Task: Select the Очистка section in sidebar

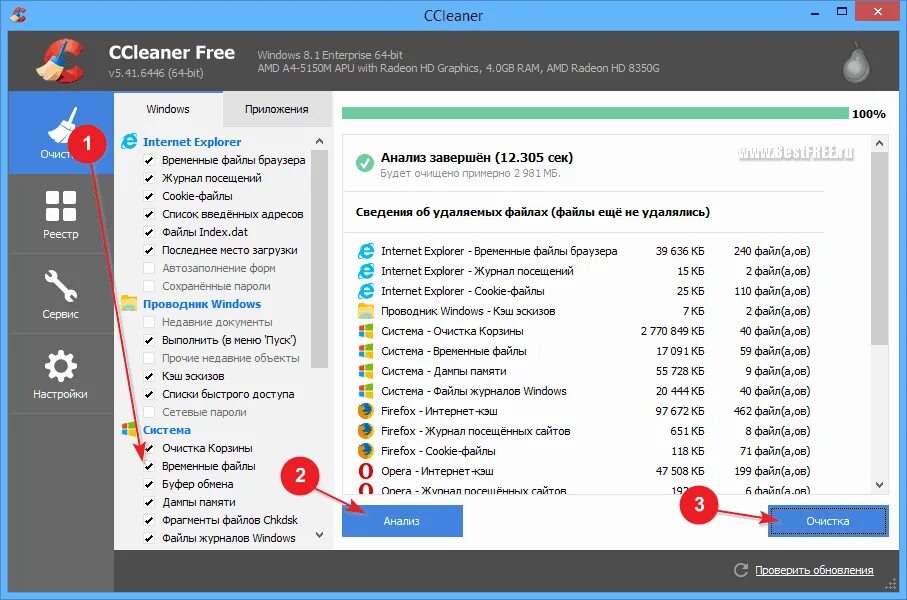Action: (x=61, y=133)
